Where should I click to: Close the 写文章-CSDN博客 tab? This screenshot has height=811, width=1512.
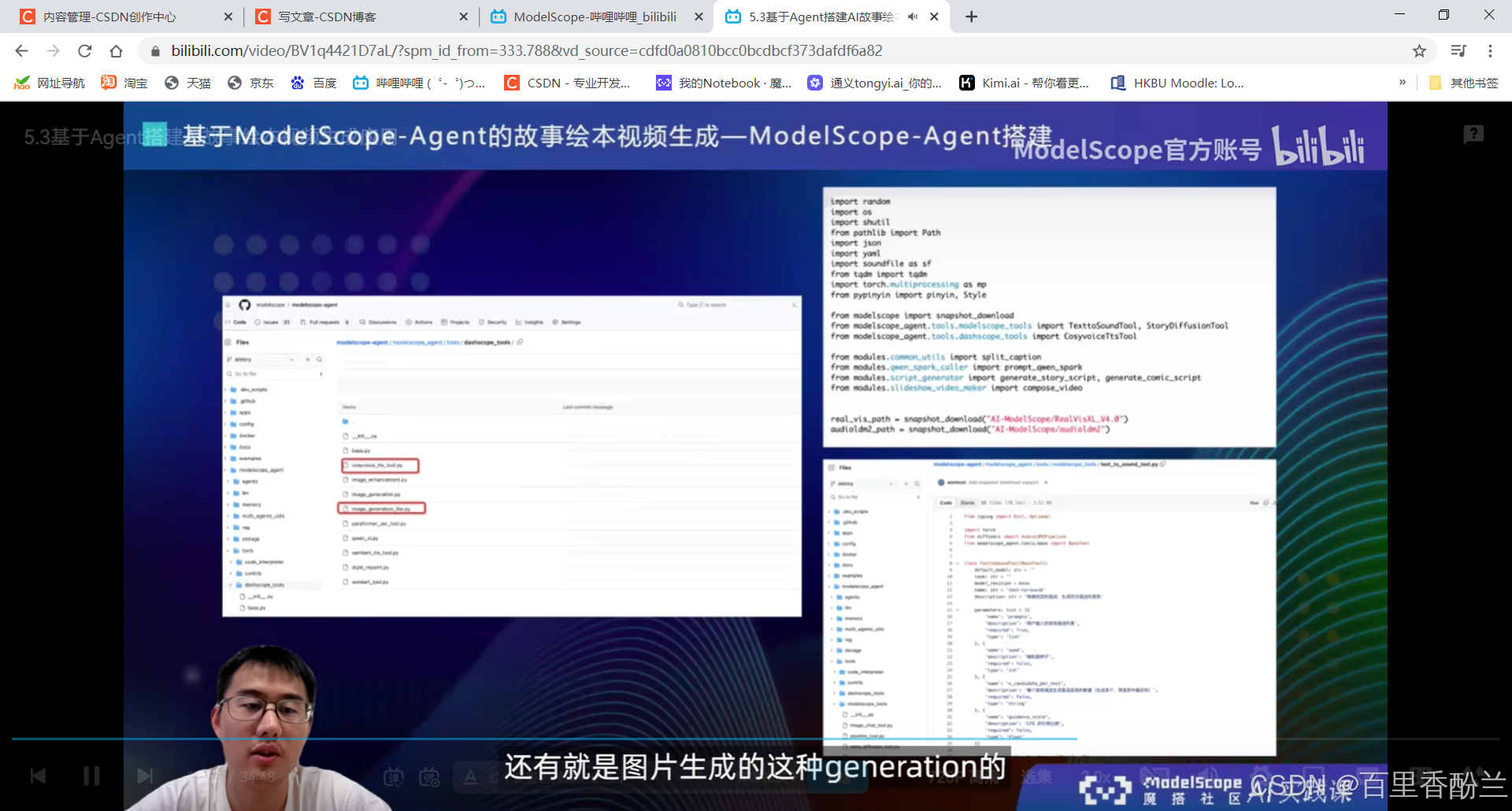pyautogui.click(x=463, y=17)
